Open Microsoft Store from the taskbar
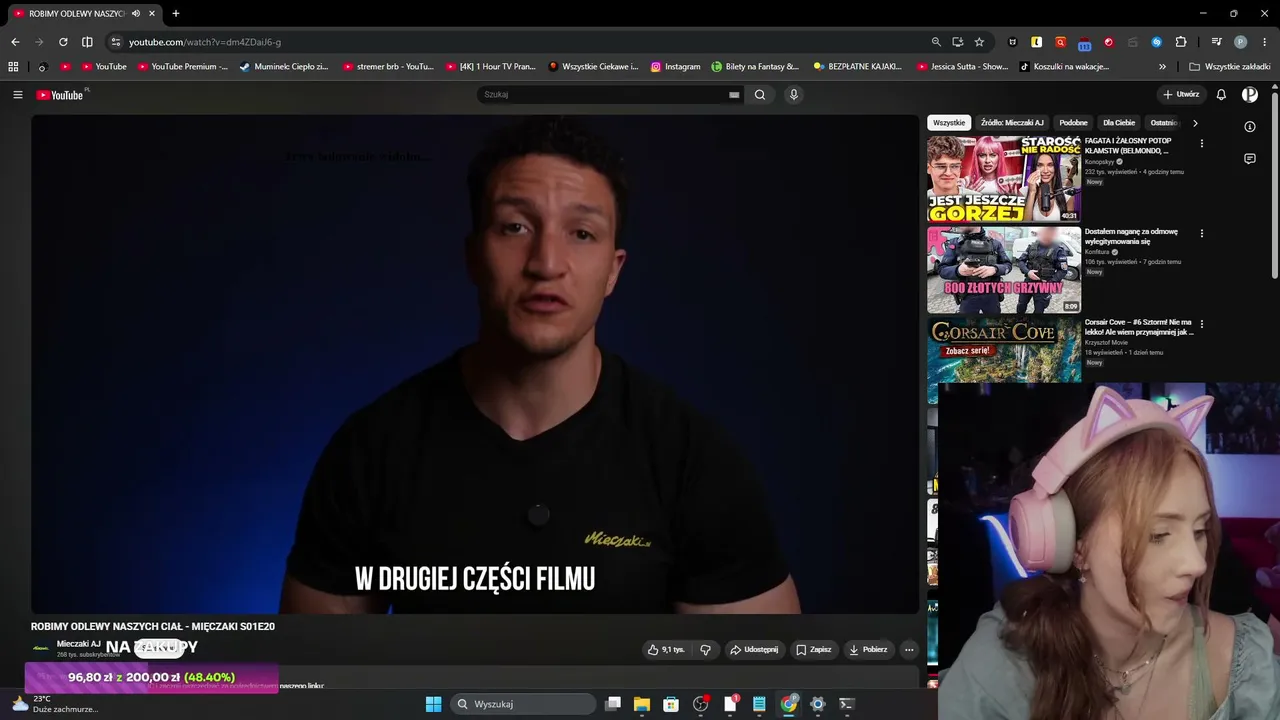 point(671,704)
